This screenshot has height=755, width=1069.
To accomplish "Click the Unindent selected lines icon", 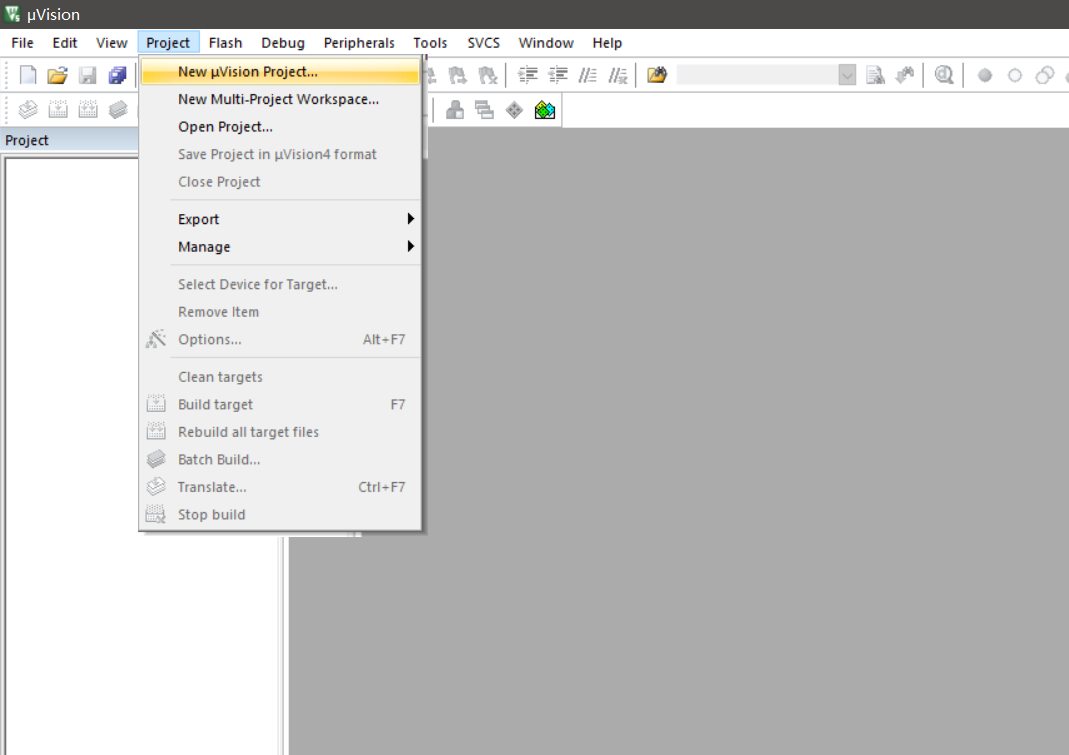I will pos(558,75).
